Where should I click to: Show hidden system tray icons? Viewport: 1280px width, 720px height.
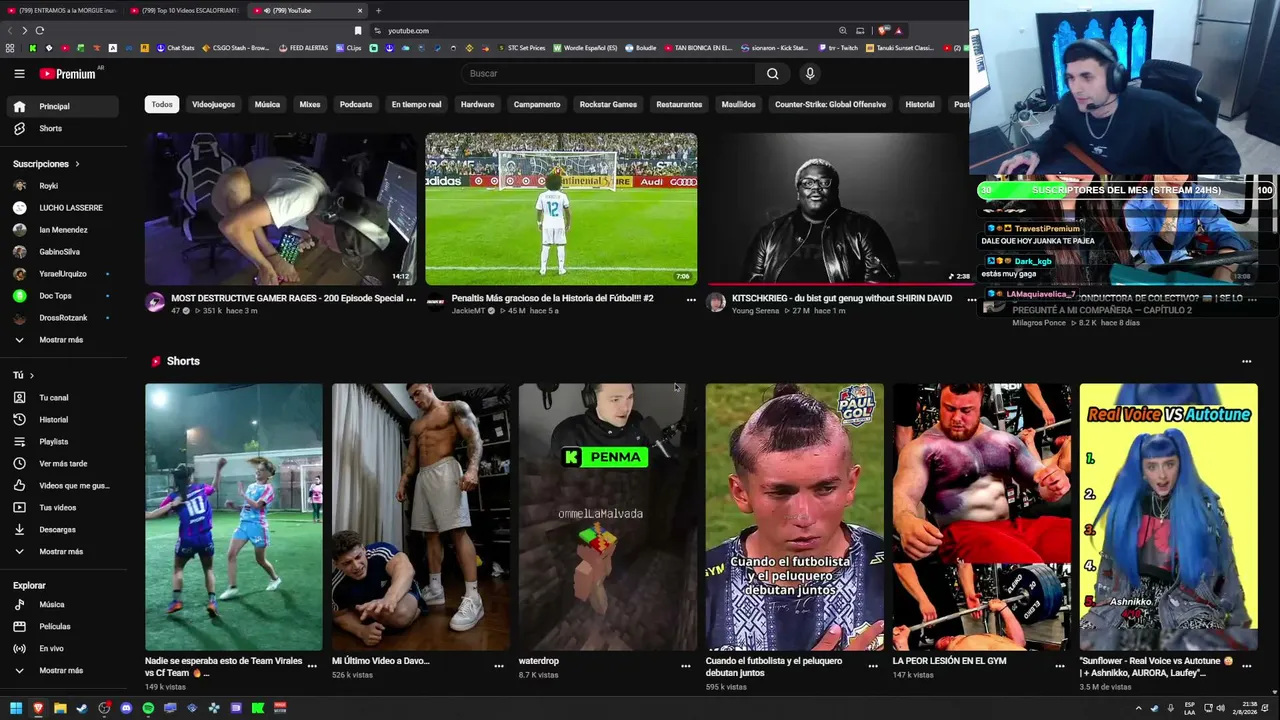point(1138,708)
